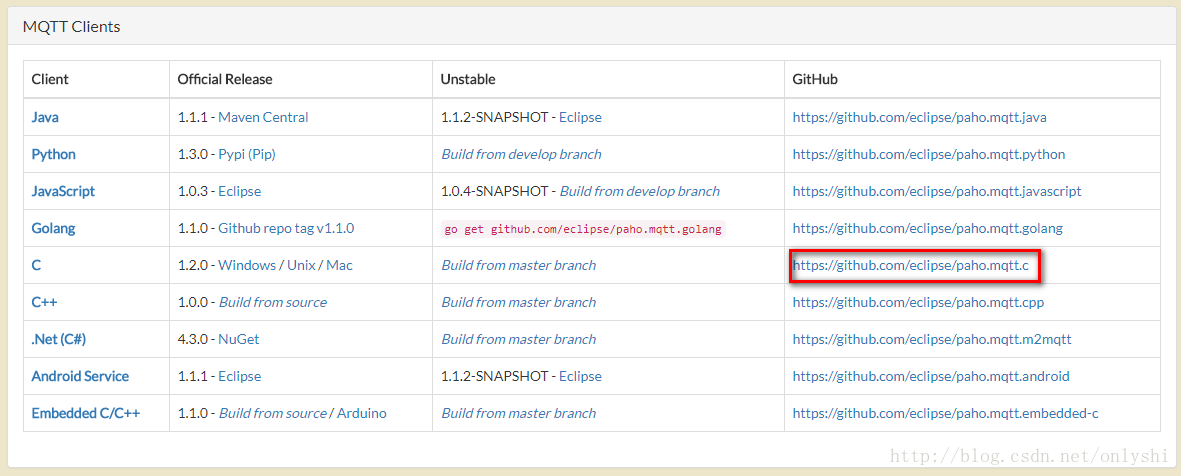Click the Maven Central release link
This screenshot has height=476, width=1181.
click(x=263, y=117)
